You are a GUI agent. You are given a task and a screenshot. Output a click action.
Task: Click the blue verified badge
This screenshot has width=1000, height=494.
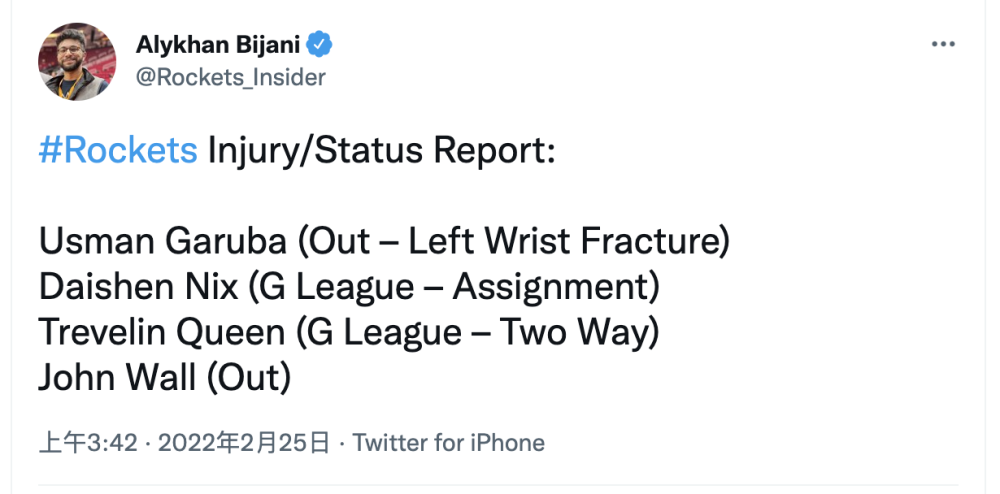(320, 44)
